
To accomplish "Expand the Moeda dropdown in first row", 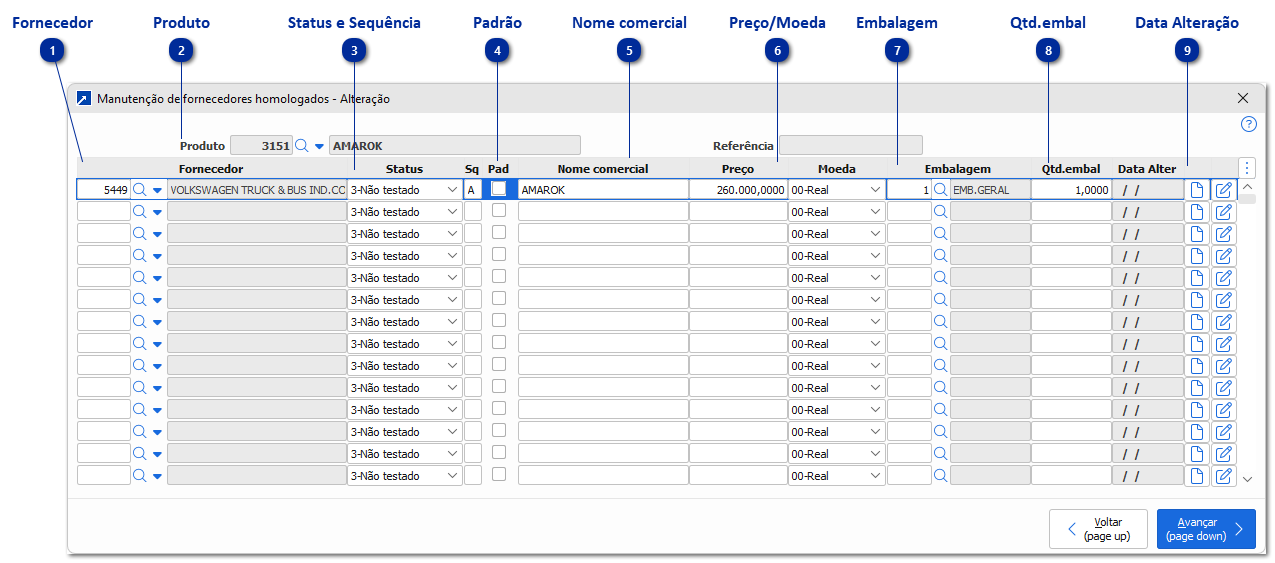I will coord(836,189).
